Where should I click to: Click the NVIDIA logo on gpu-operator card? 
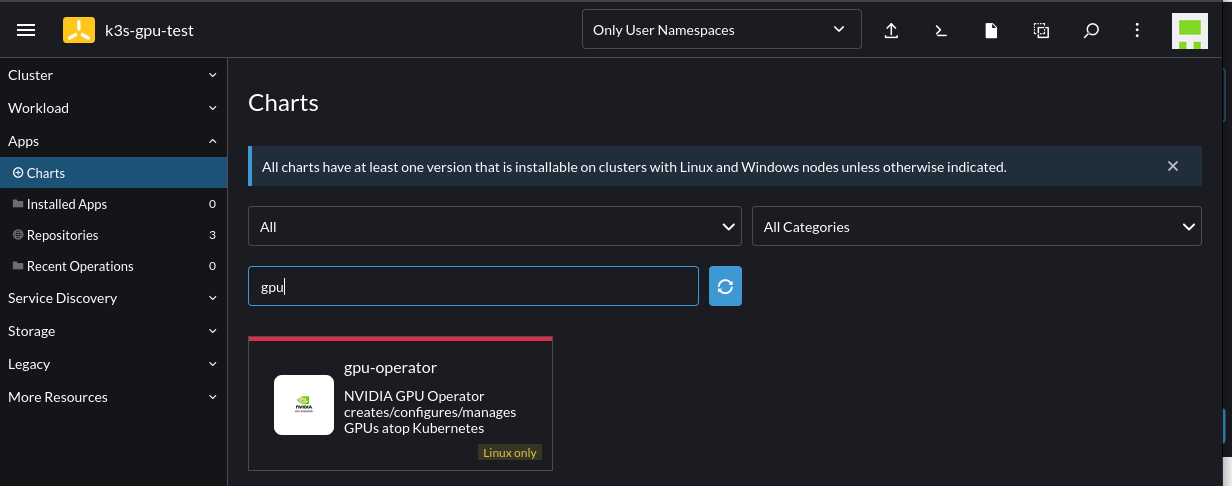pyautogui.click(x=304, y=405)
